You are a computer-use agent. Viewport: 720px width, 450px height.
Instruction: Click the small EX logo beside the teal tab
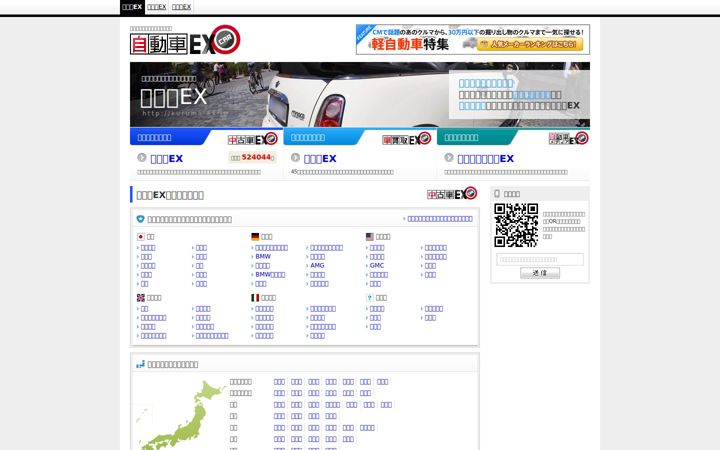(x=568, y=139)
